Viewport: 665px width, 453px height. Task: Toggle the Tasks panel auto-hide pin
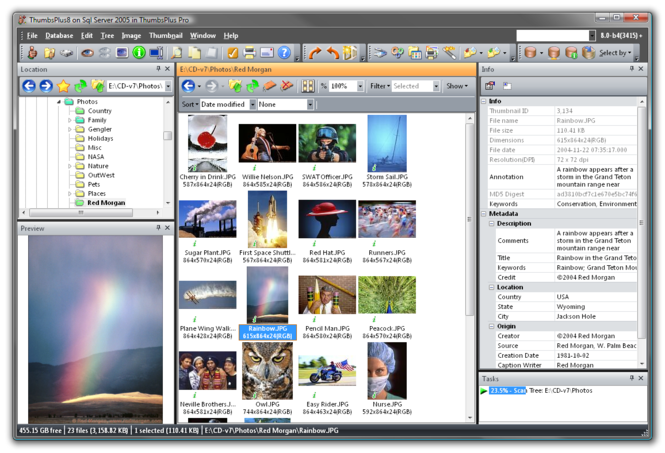click(x=631, y=378)
